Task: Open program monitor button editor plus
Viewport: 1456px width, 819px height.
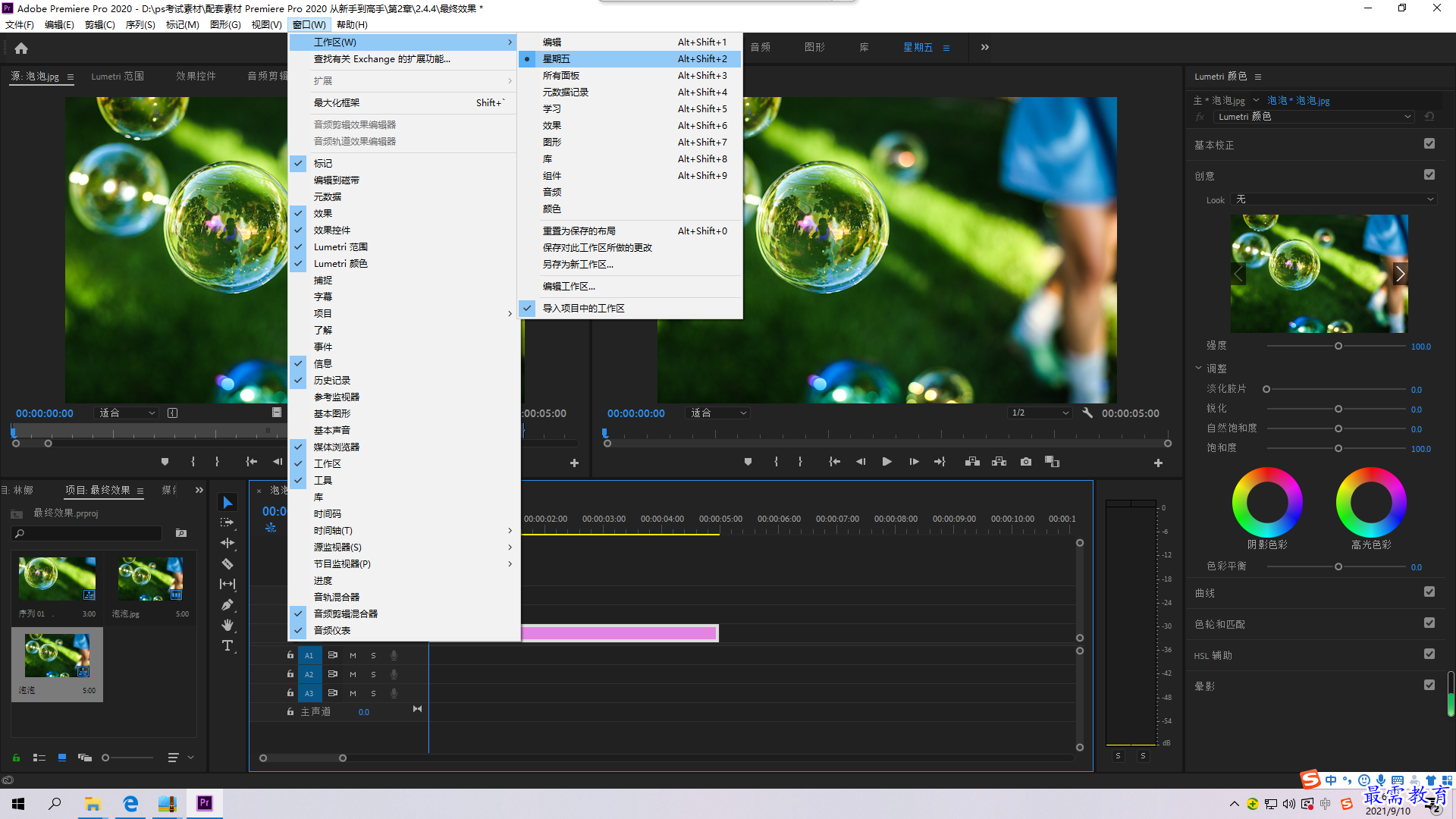Action: pos(1158,463)
